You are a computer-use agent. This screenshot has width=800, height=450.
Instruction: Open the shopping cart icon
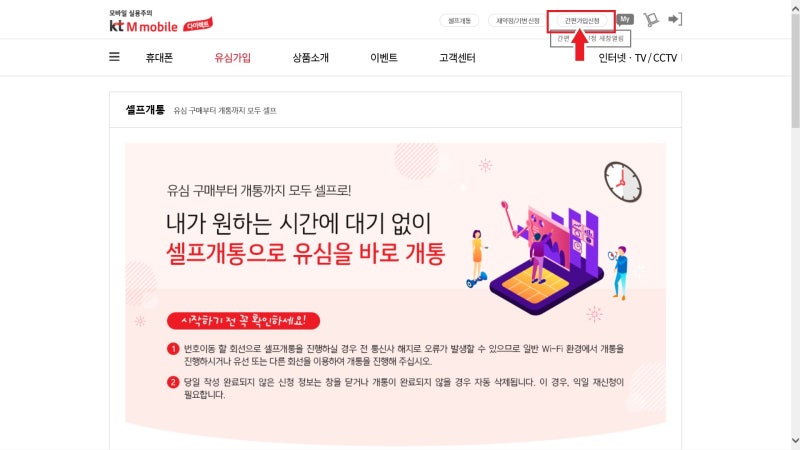651,19
